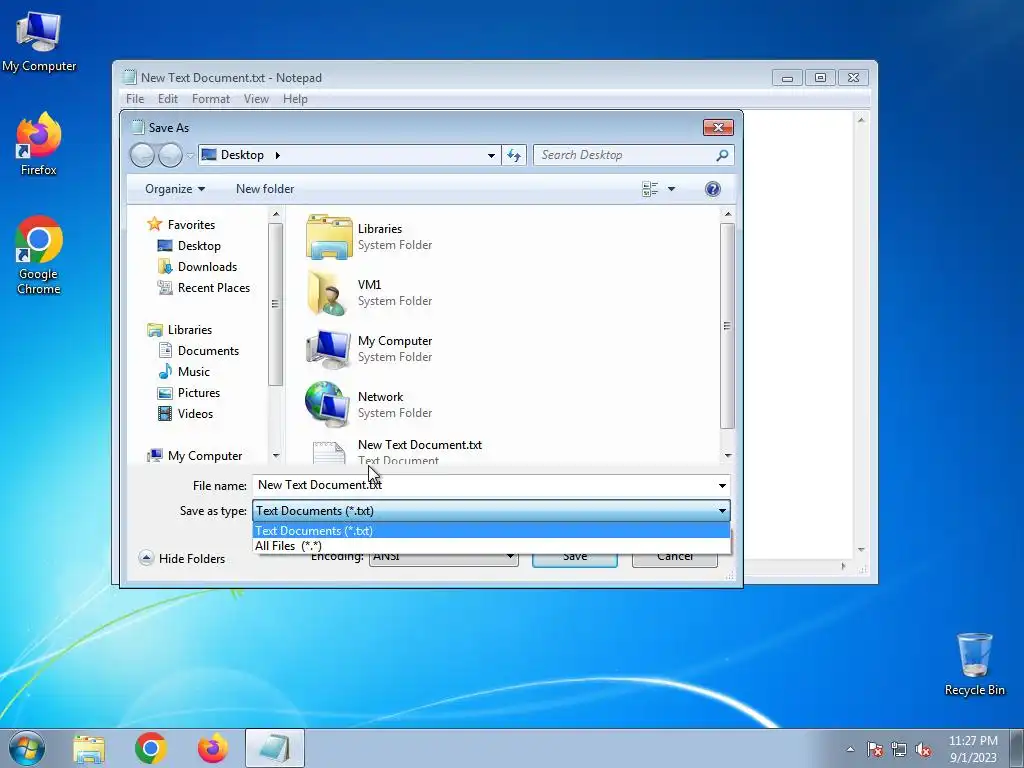Click the file list scrollbar thumb

pos(728,326)
